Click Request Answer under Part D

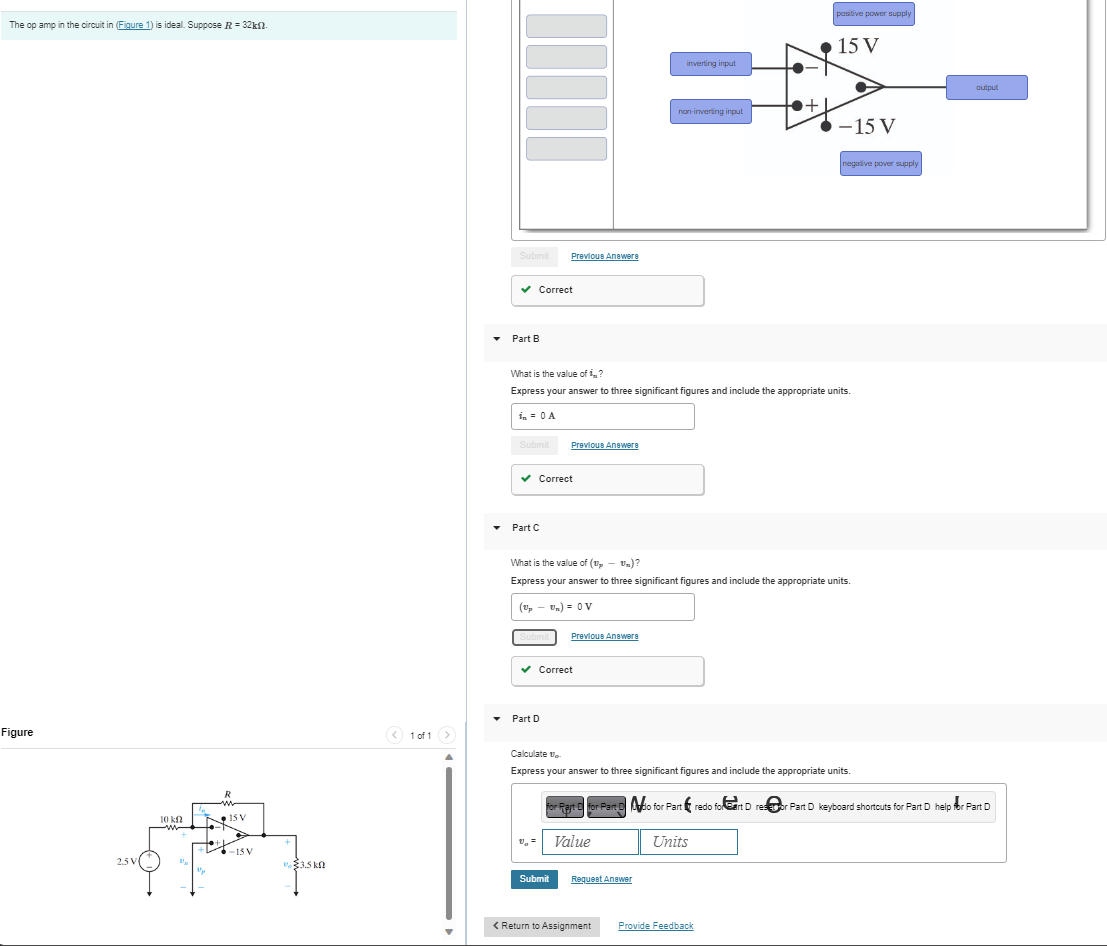point(601,879)
